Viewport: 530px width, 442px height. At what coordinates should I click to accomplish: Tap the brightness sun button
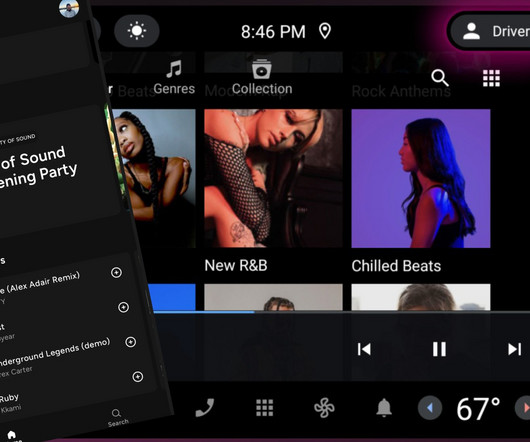(x=137, y=31)
